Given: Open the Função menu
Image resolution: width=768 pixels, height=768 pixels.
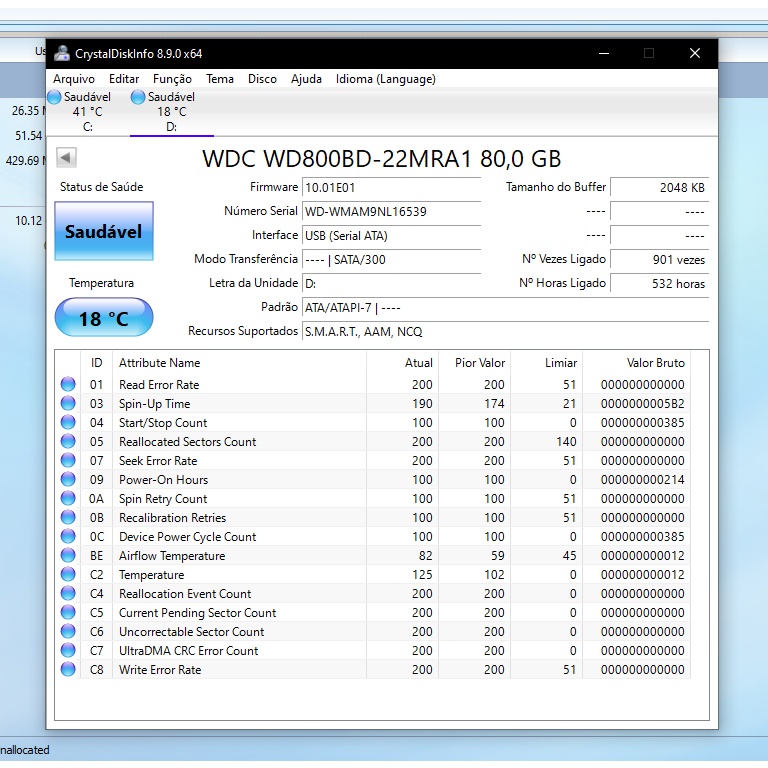Looking at the screenshot, I should tap(172, 79).
